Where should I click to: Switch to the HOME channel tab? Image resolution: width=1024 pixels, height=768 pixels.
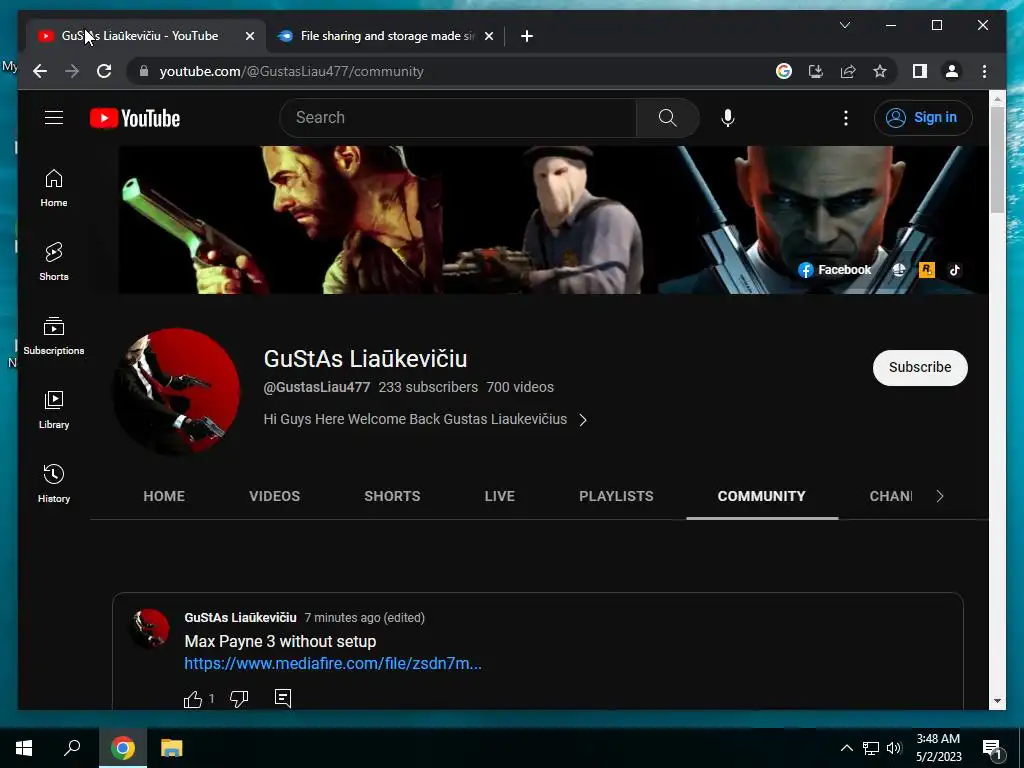(x=164, y=496)
